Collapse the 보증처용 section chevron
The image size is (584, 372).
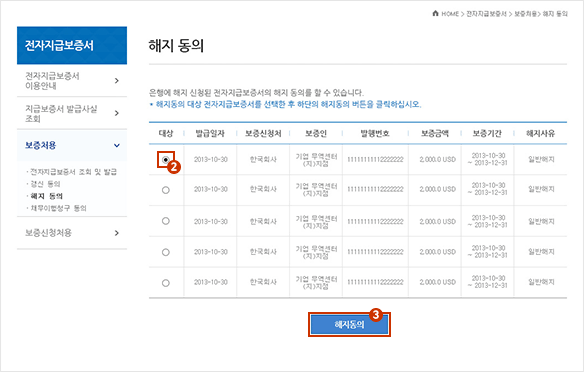click(117, 145)
